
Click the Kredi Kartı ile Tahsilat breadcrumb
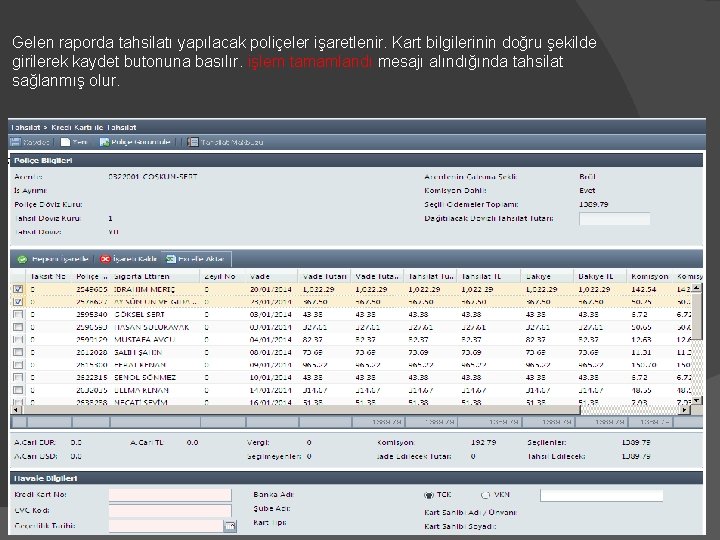coord(94,128)
